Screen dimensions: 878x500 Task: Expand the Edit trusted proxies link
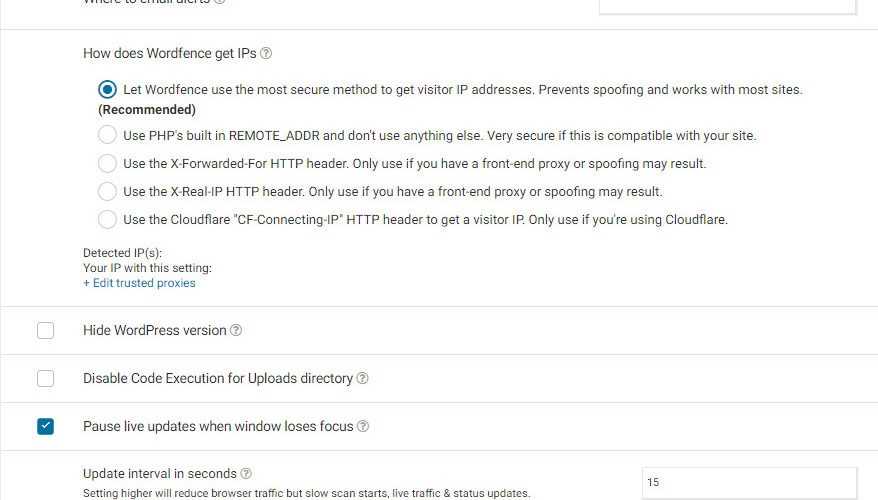pos(139,283)
